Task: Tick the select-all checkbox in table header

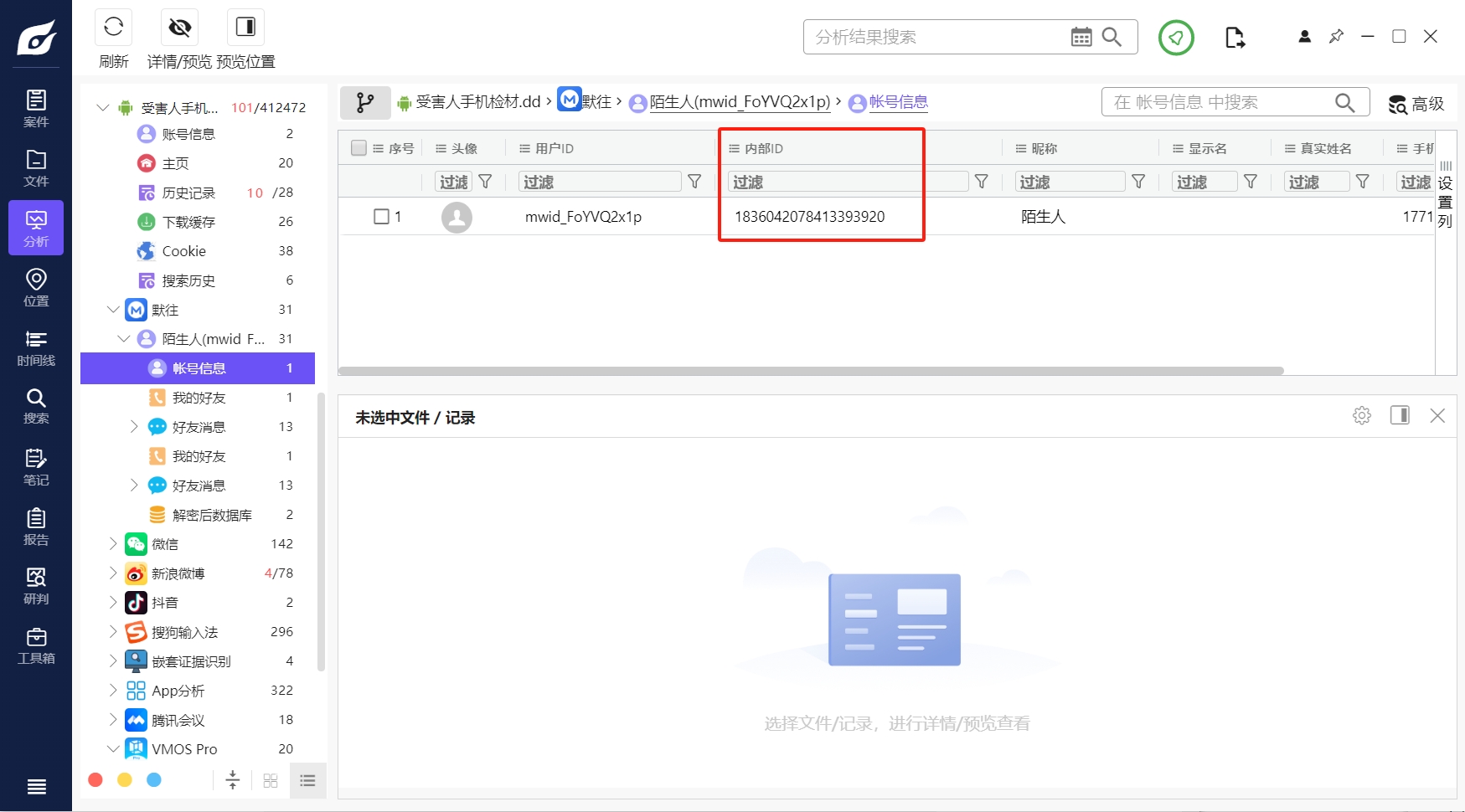Action: [359, 148]
